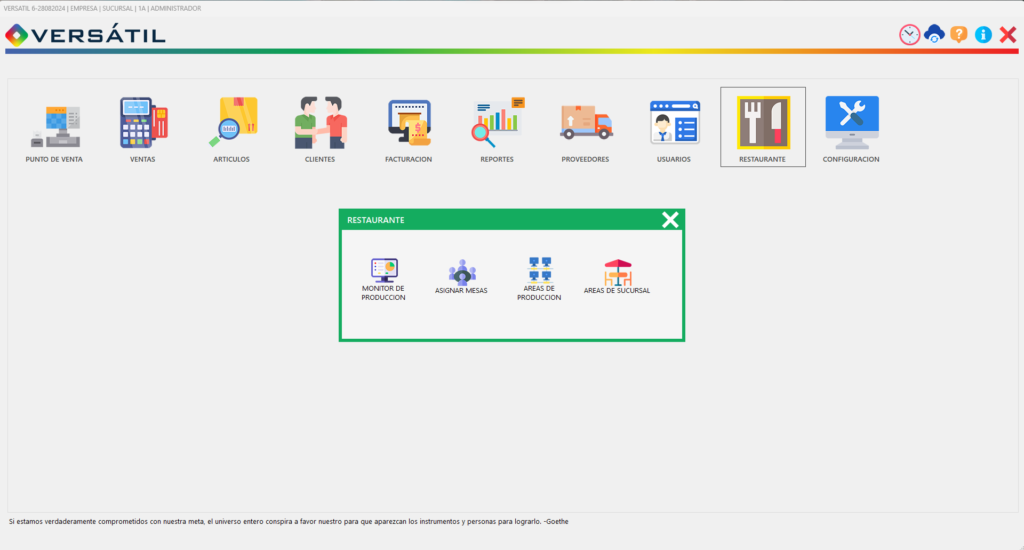
Task: Click the Versátil logo
Action: (86, 35)
